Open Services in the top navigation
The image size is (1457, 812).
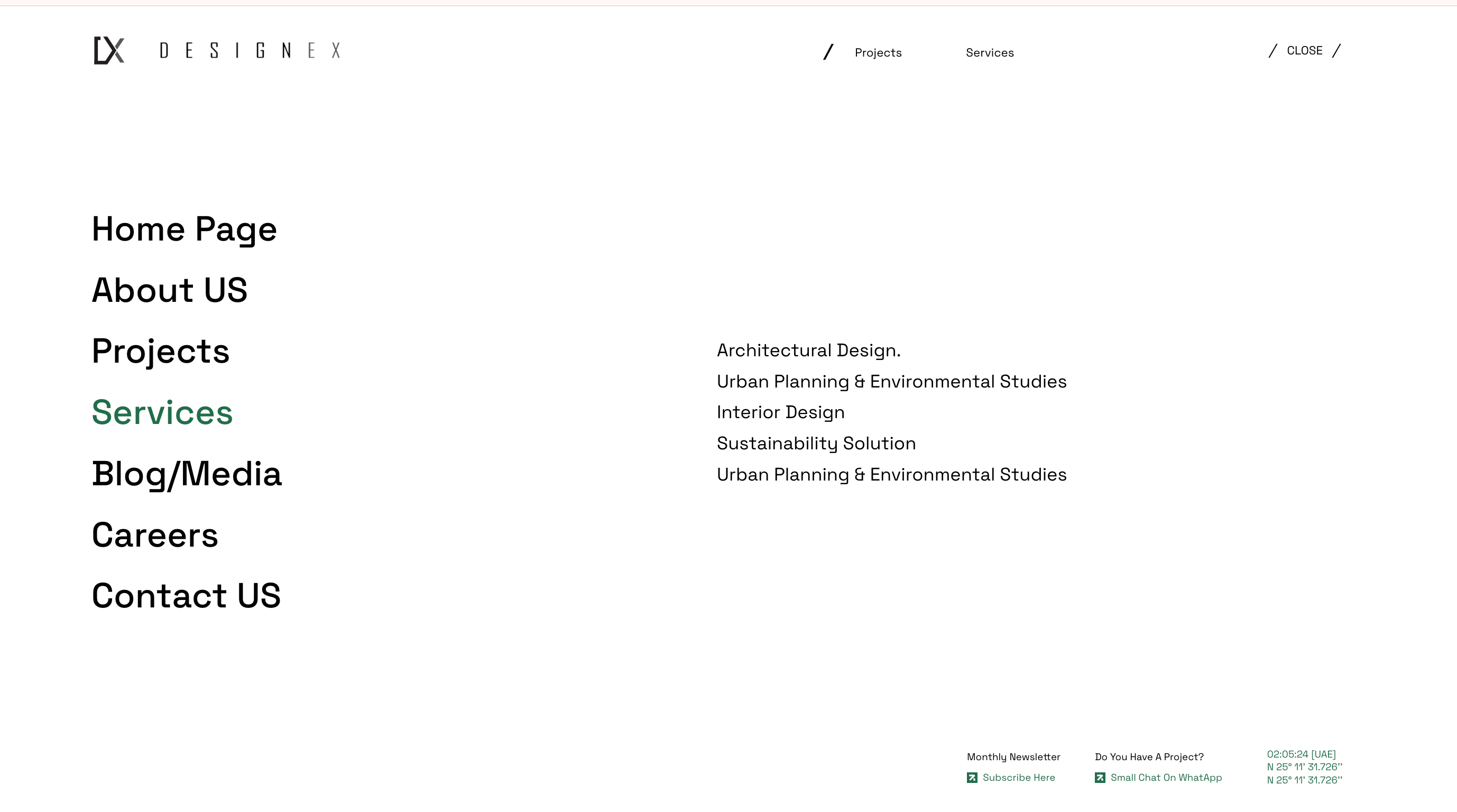tap(989, 52)
